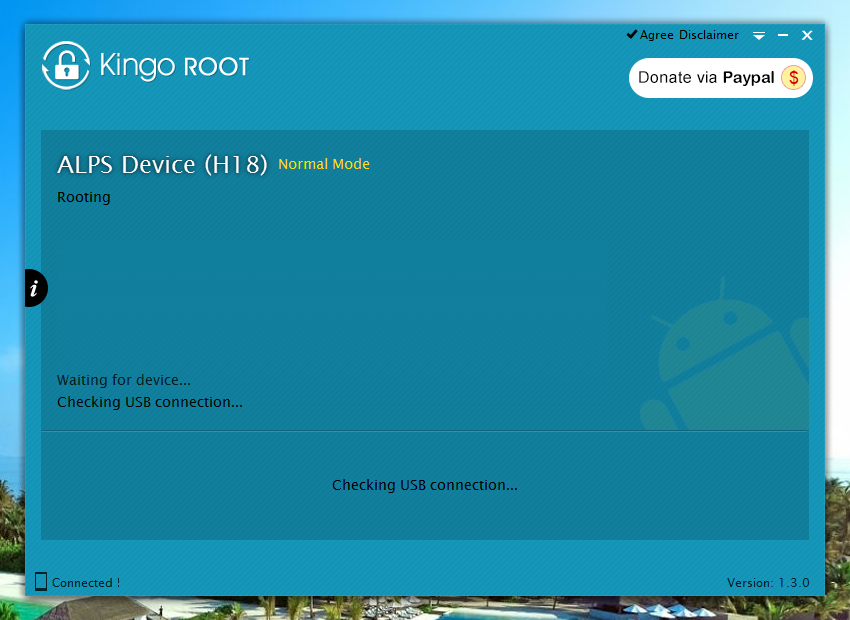This screenshot has height=620, width=850.
Task: Select the 'ALPS Device (H18)' heading
Action: tap(162, 165)
